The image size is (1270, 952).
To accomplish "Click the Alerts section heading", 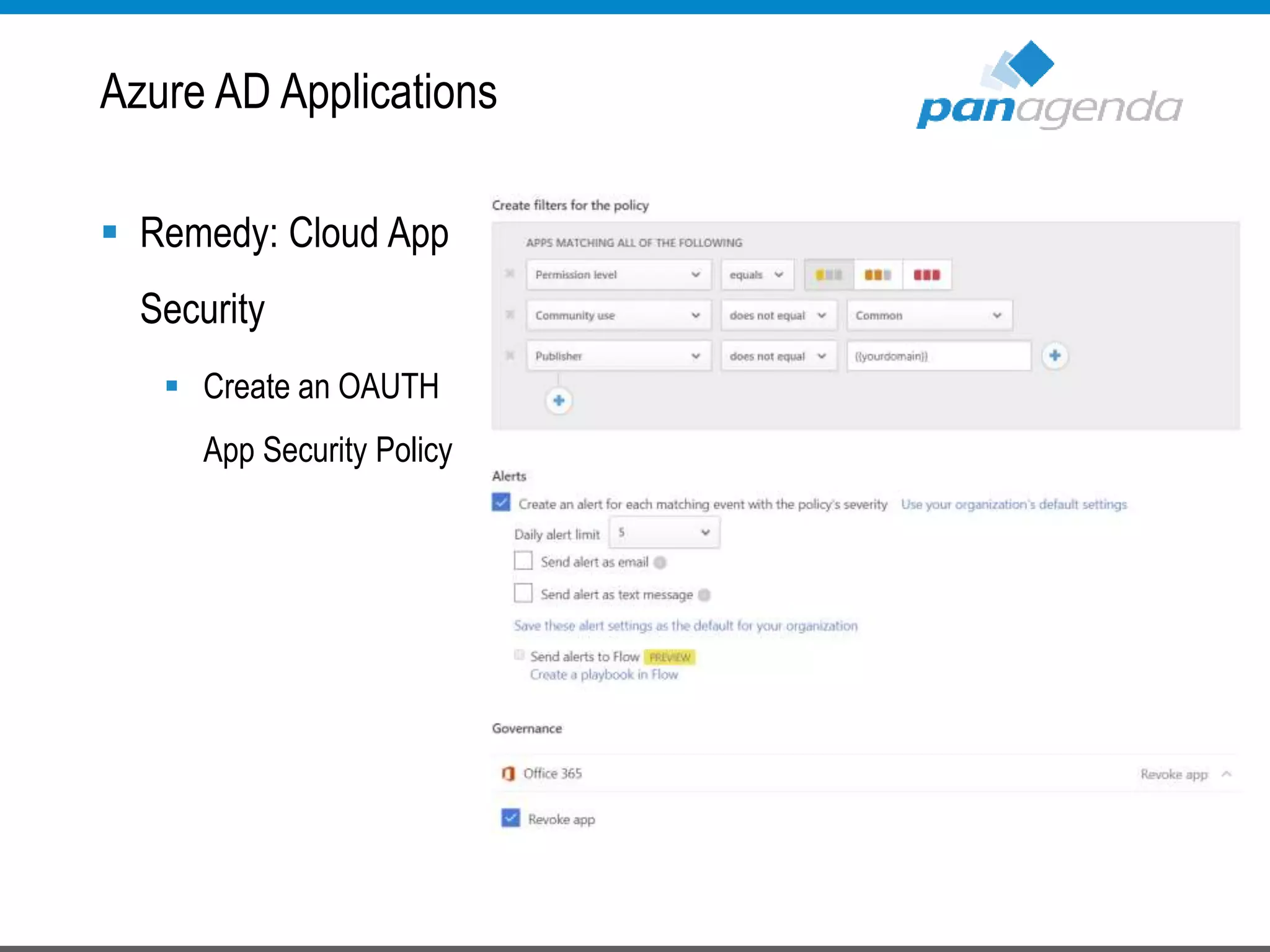I will [509, 476].
